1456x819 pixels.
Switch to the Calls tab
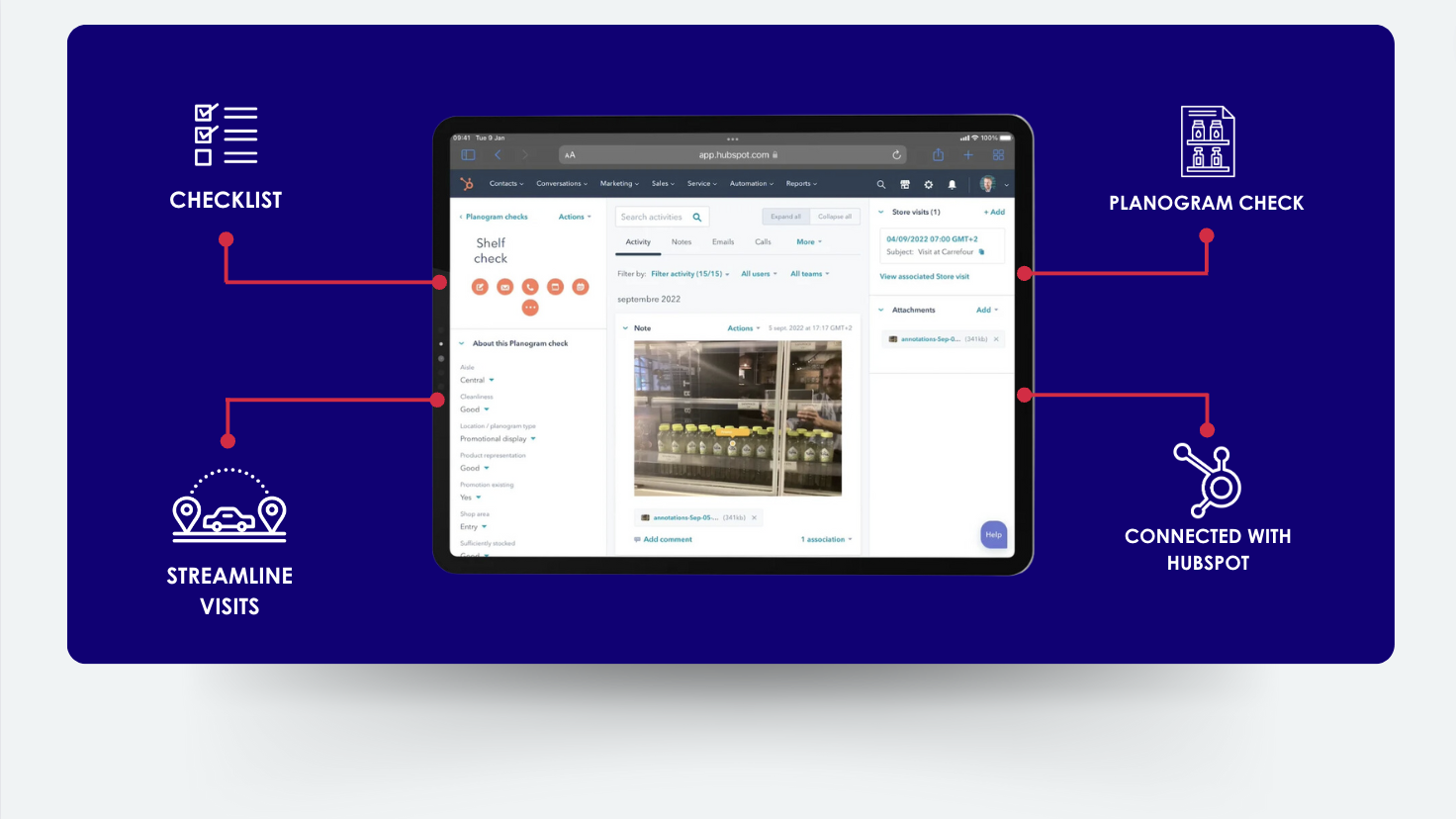(x=763, y=242)
